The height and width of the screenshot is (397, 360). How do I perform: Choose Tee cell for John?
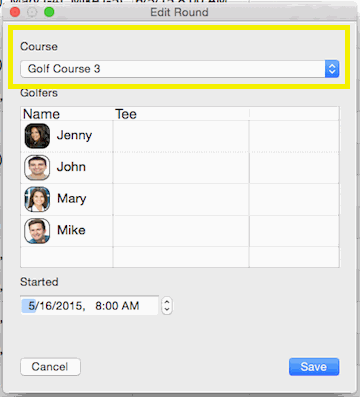point(181,167)
